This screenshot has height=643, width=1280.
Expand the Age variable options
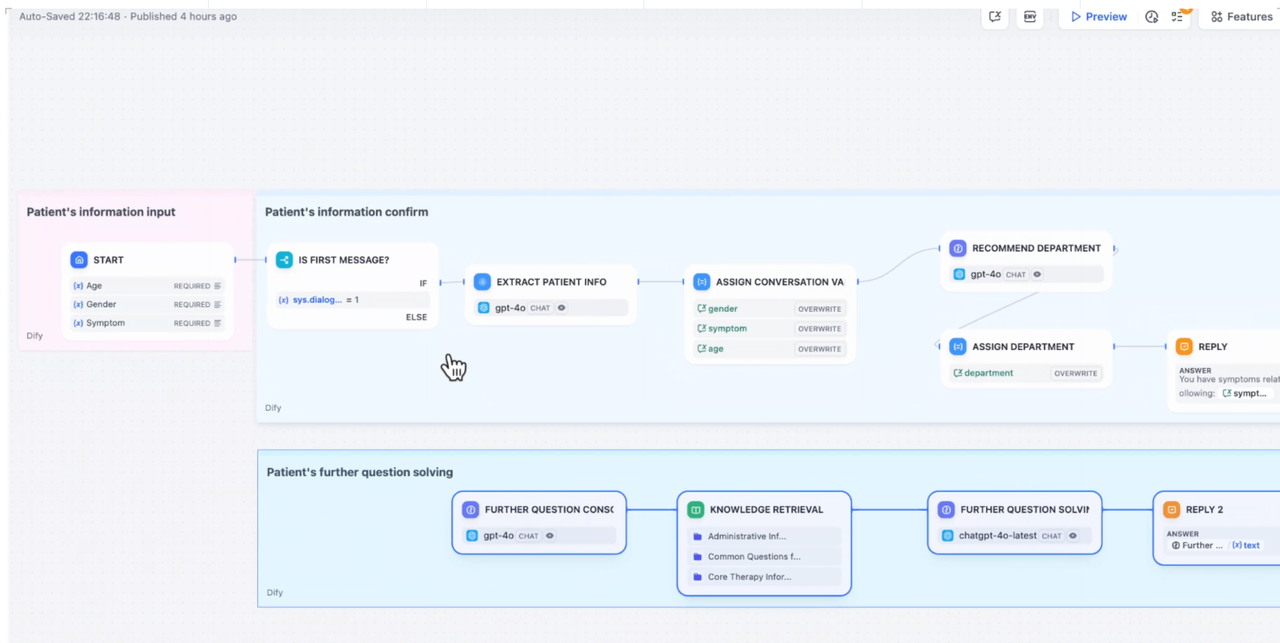point(217,286)
